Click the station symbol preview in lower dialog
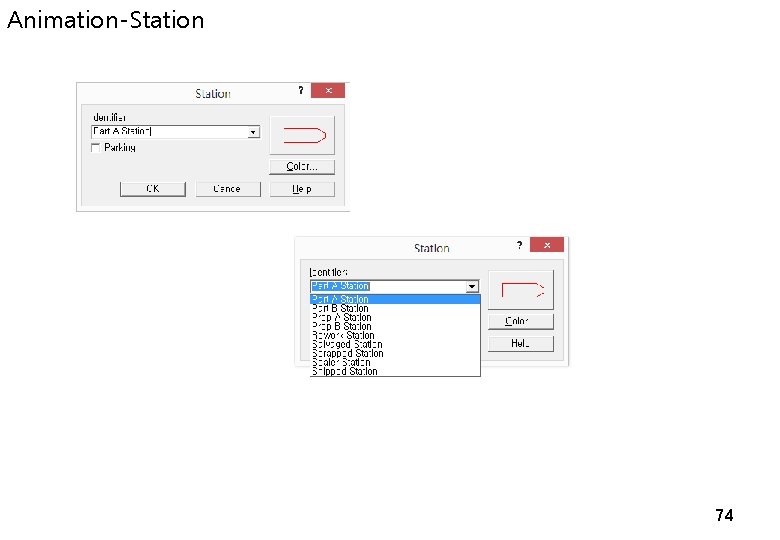 pyautogui.click(x=521, y=290)
